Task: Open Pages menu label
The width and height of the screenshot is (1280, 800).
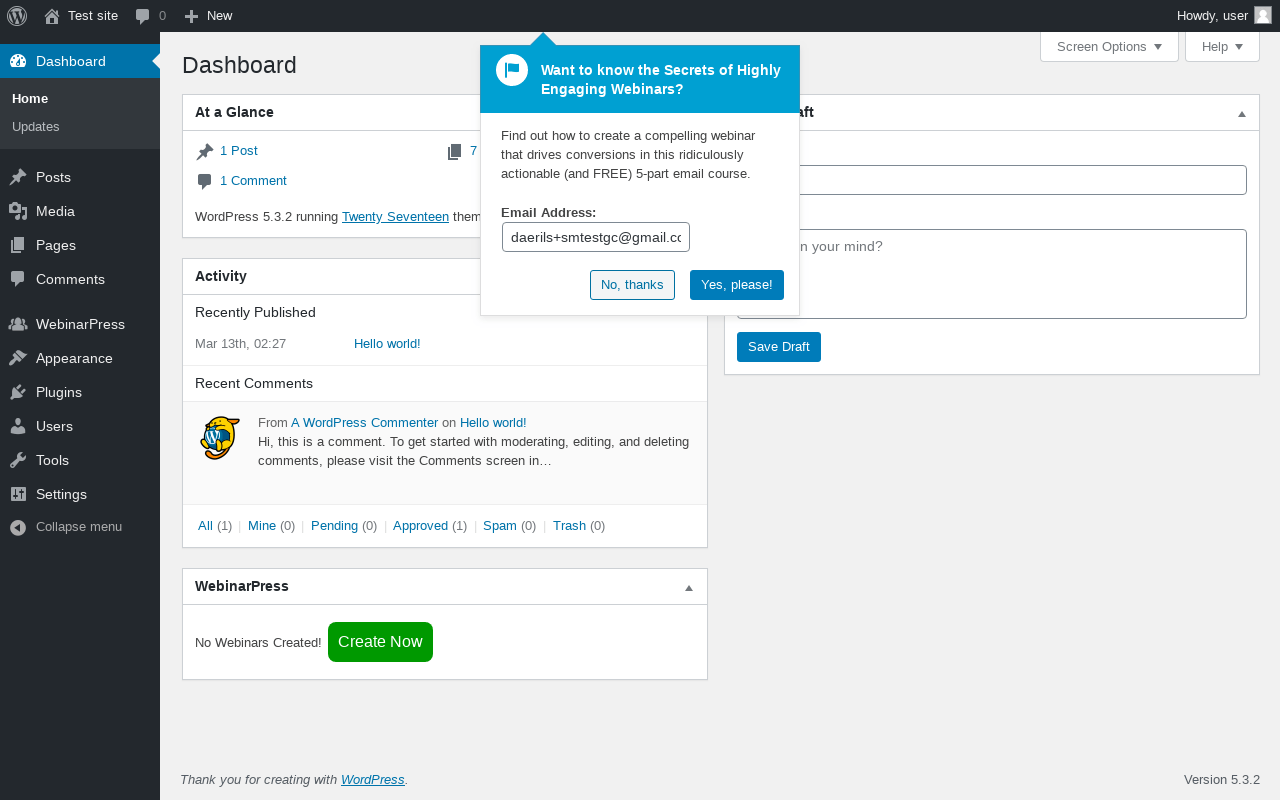Action: [56, 245]
